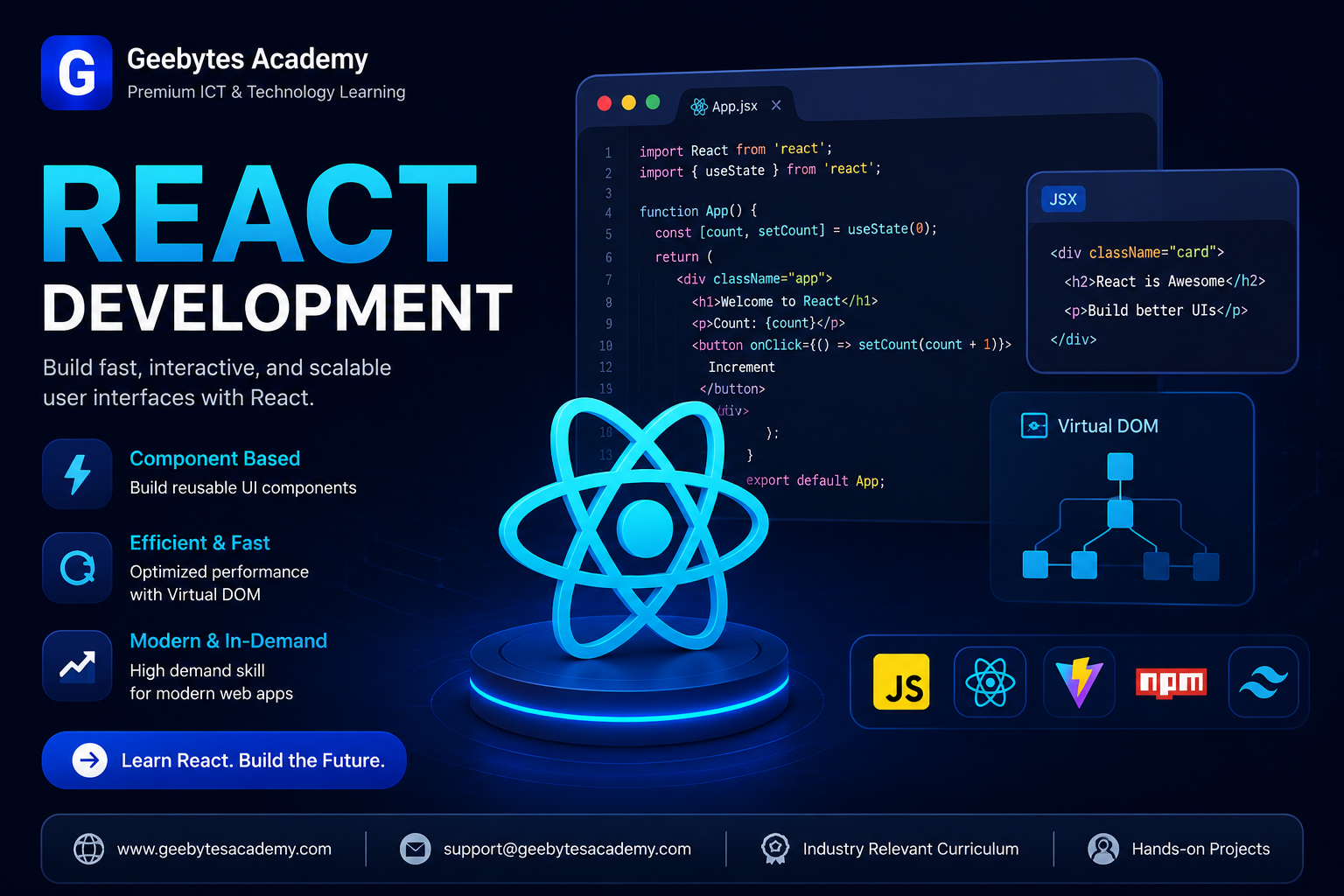Click Premium ICT & Technology Learning tagline
The width and height of the screenshot is (1344, 896).
tap(266, 92)
